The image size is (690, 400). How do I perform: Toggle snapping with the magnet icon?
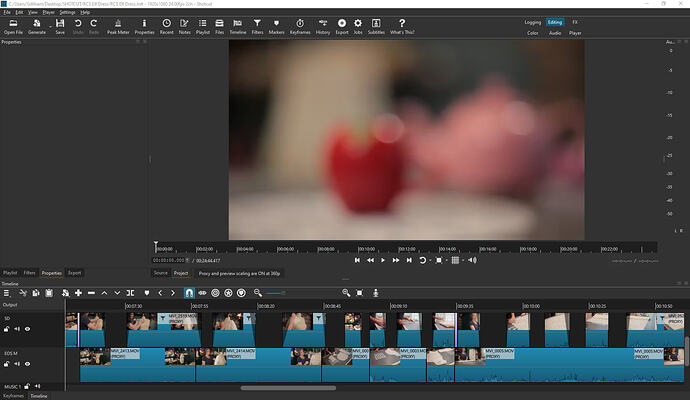pyautogui.click(x=189, y=293)
